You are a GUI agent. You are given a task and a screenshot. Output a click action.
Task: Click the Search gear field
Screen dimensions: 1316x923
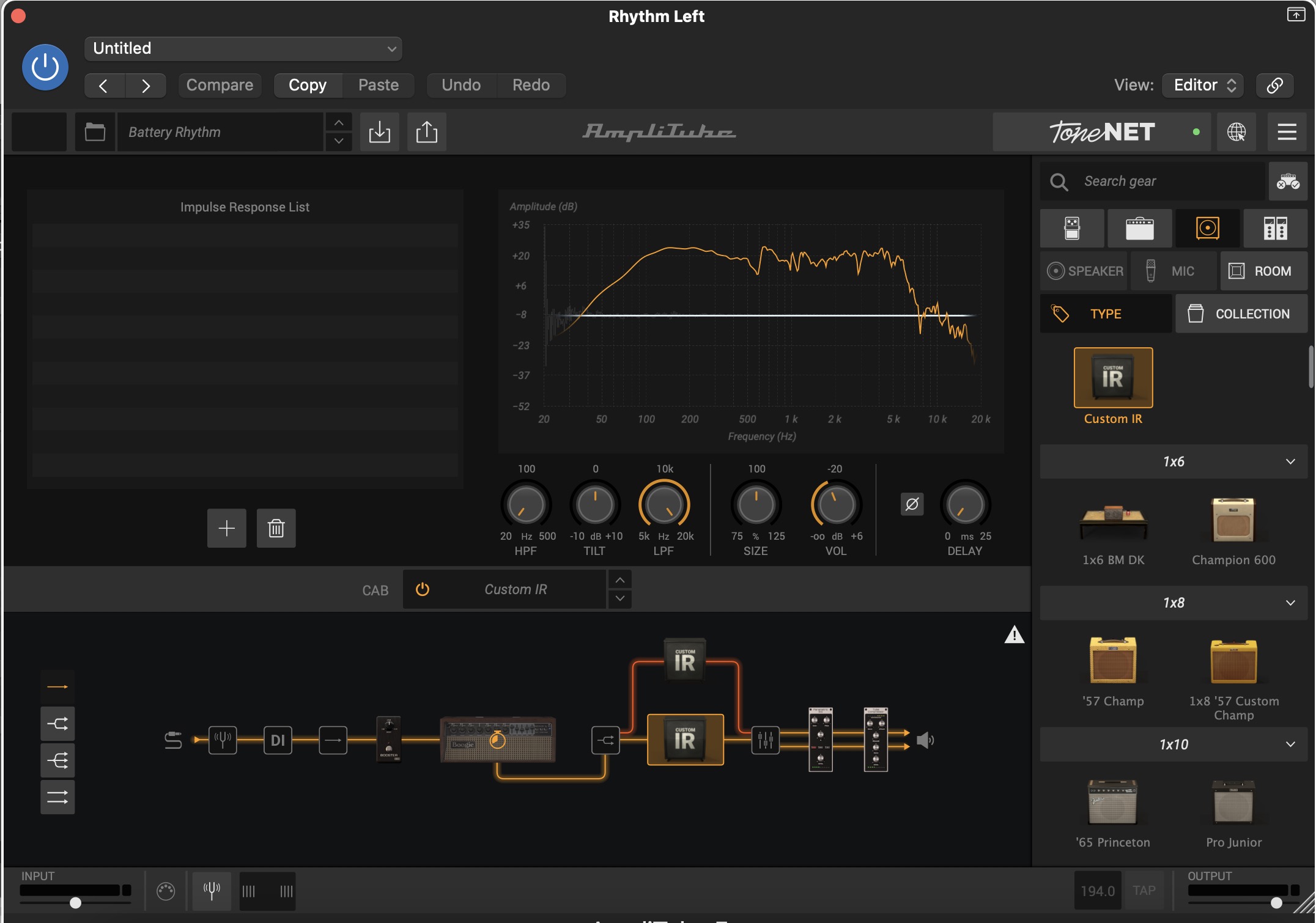pyautogui.click(x=1152, y=182)
